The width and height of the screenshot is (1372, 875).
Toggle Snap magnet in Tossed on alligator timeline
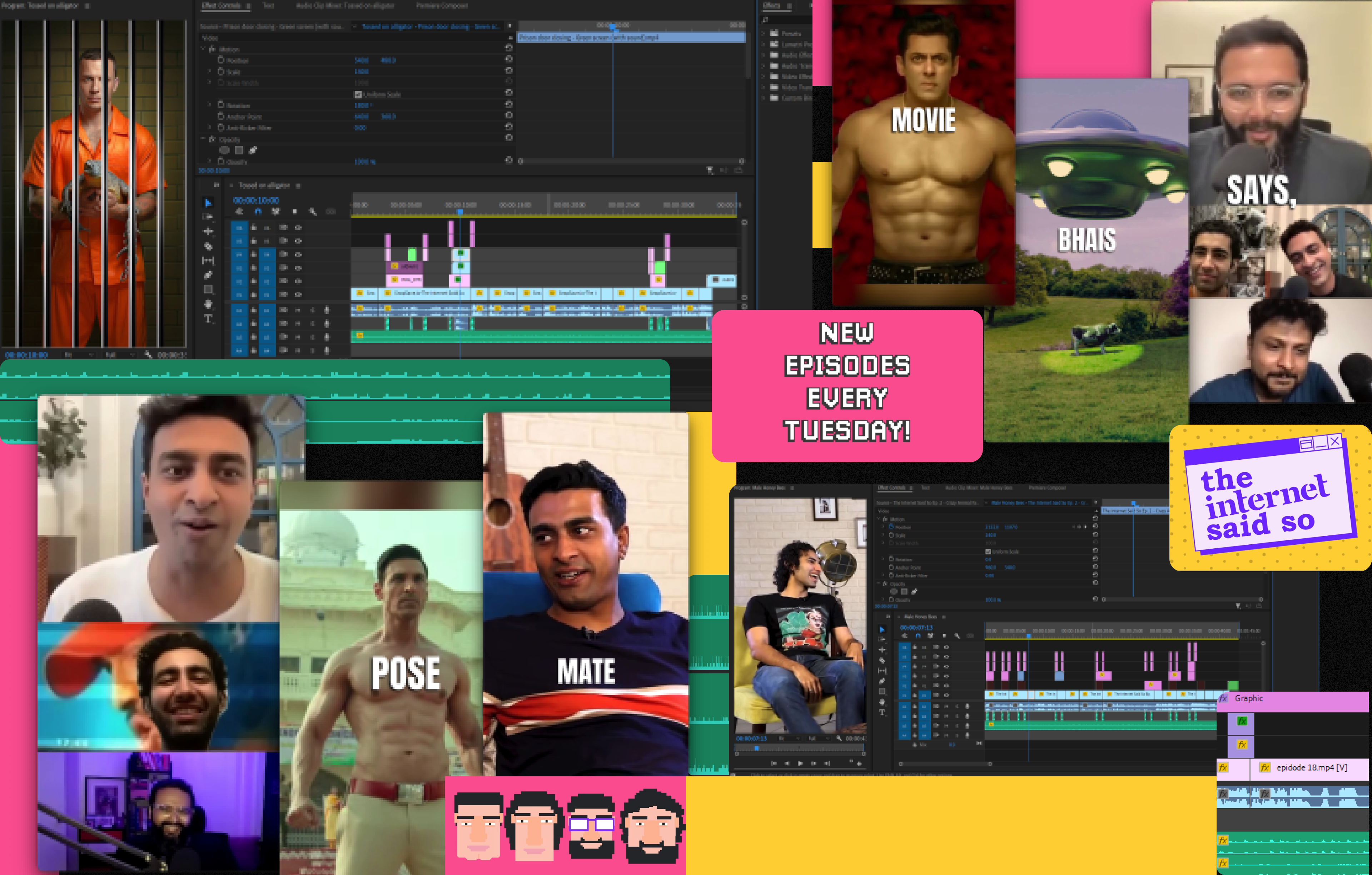click(x=258, y=212)
